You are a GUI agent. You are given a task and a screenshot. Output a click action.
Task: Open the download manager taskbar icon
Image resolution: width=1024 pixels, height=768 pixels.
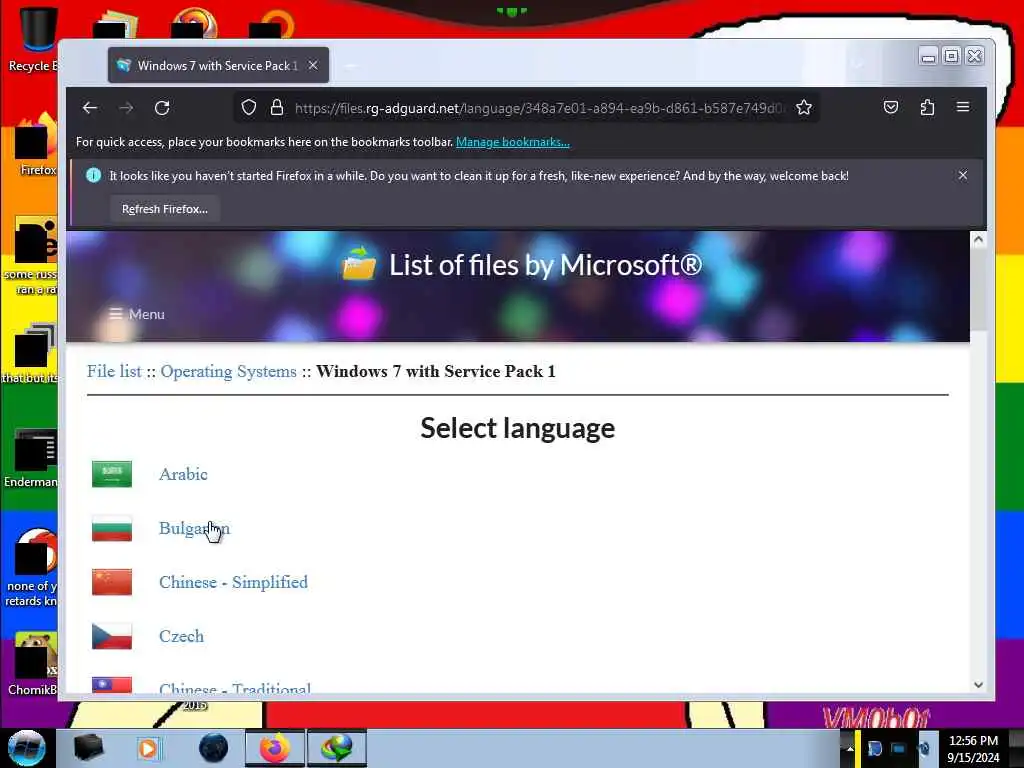tap(337, 748)
